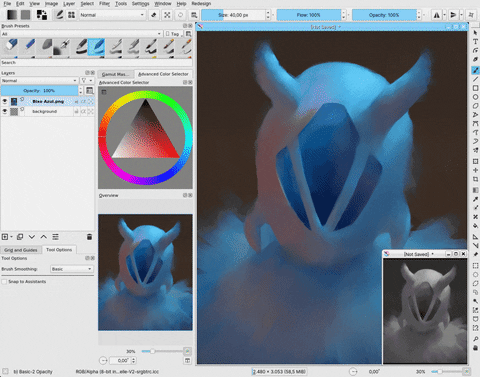Image resolution: width=480 pixels, height=377 pixels.
Task: Select the basic eraser brush preset
Action: (11, 46)
